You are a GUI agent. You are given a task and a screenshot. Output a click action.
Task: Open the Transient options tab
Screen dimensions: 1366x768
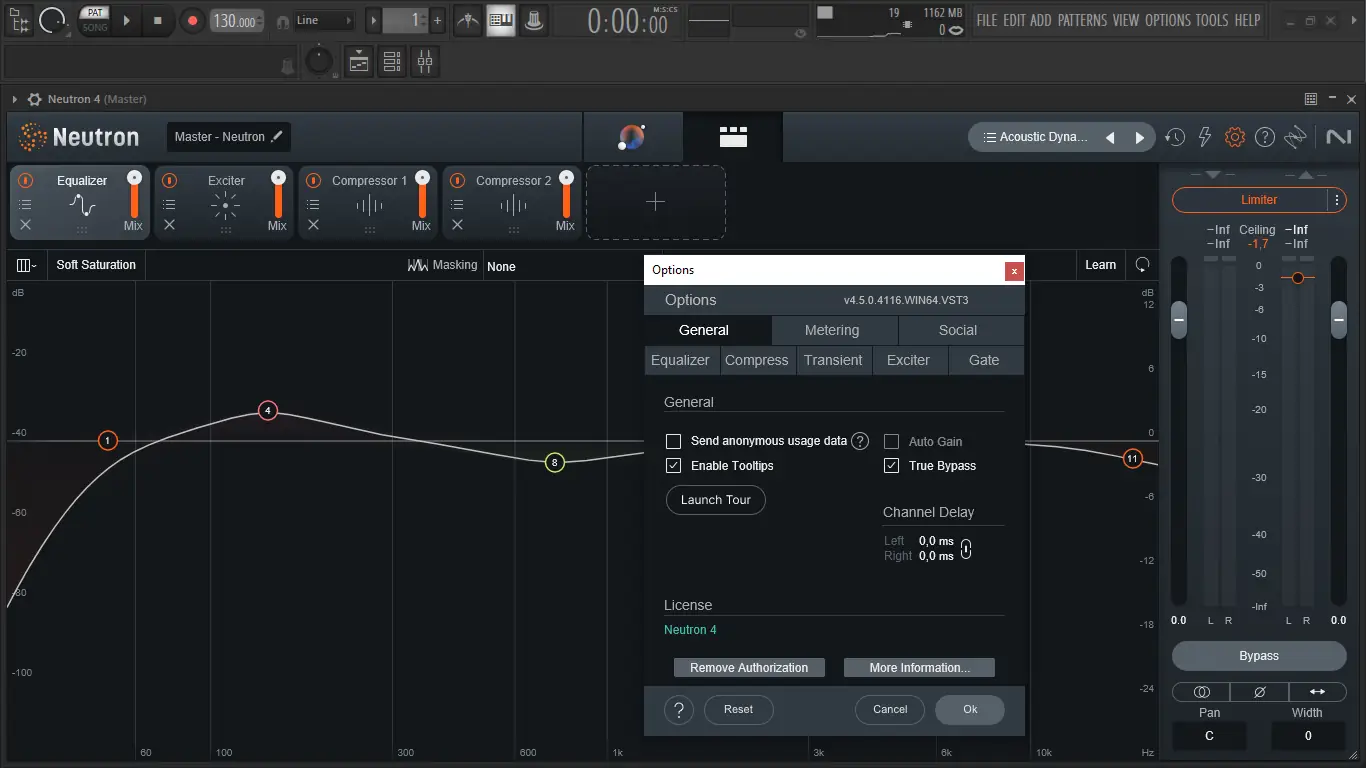(833, 360)
